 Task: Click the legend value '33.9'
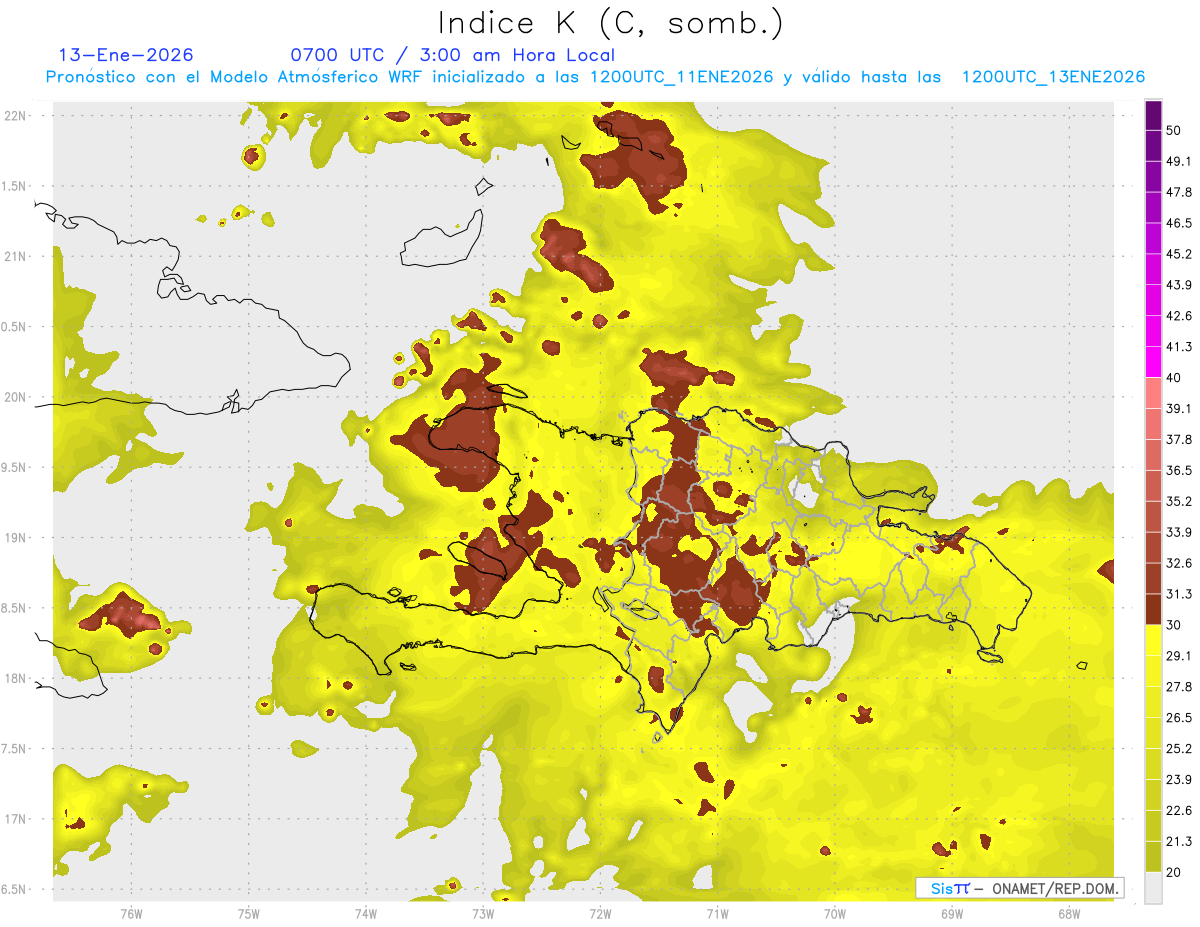1179,532
